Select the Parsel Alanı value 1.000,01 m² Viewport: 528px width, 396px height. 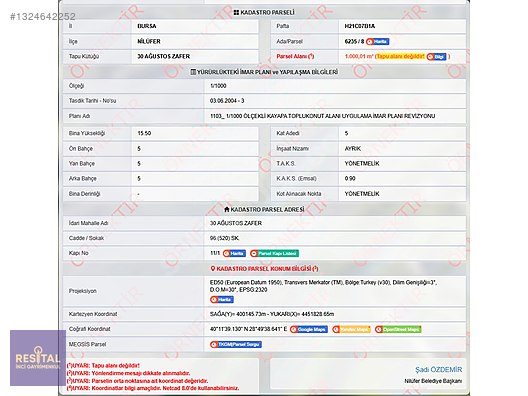point(359,57)
